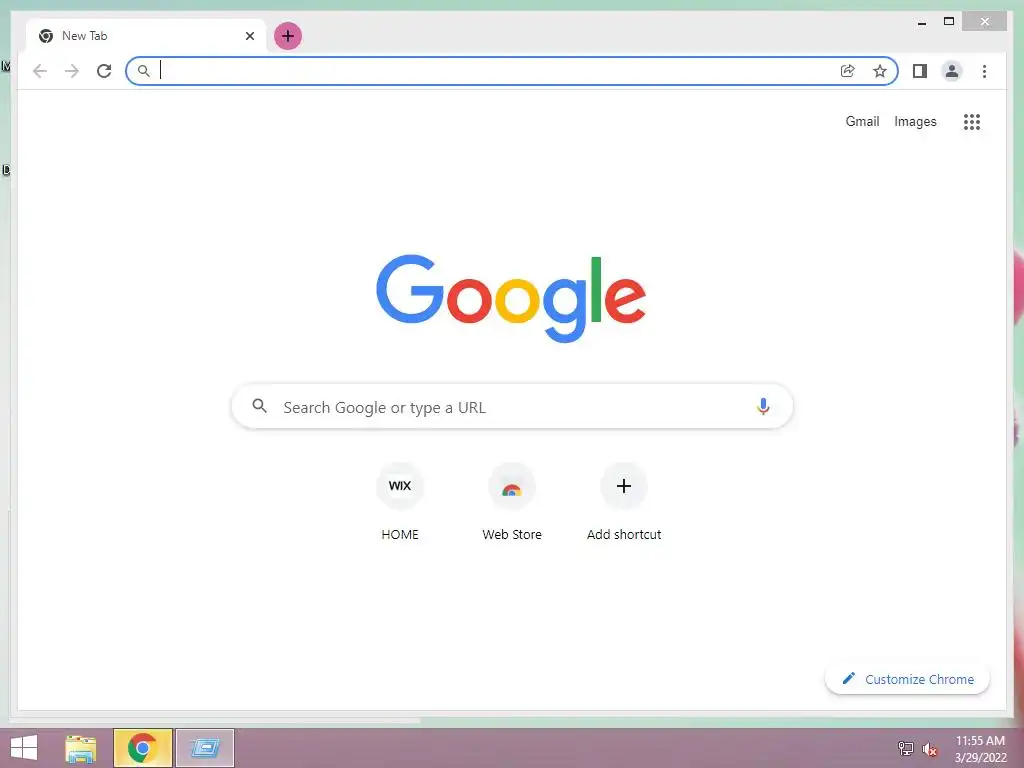Start voice search with the microphone
The width and height of the screenshot is (1024, 768).
[762, 406]
